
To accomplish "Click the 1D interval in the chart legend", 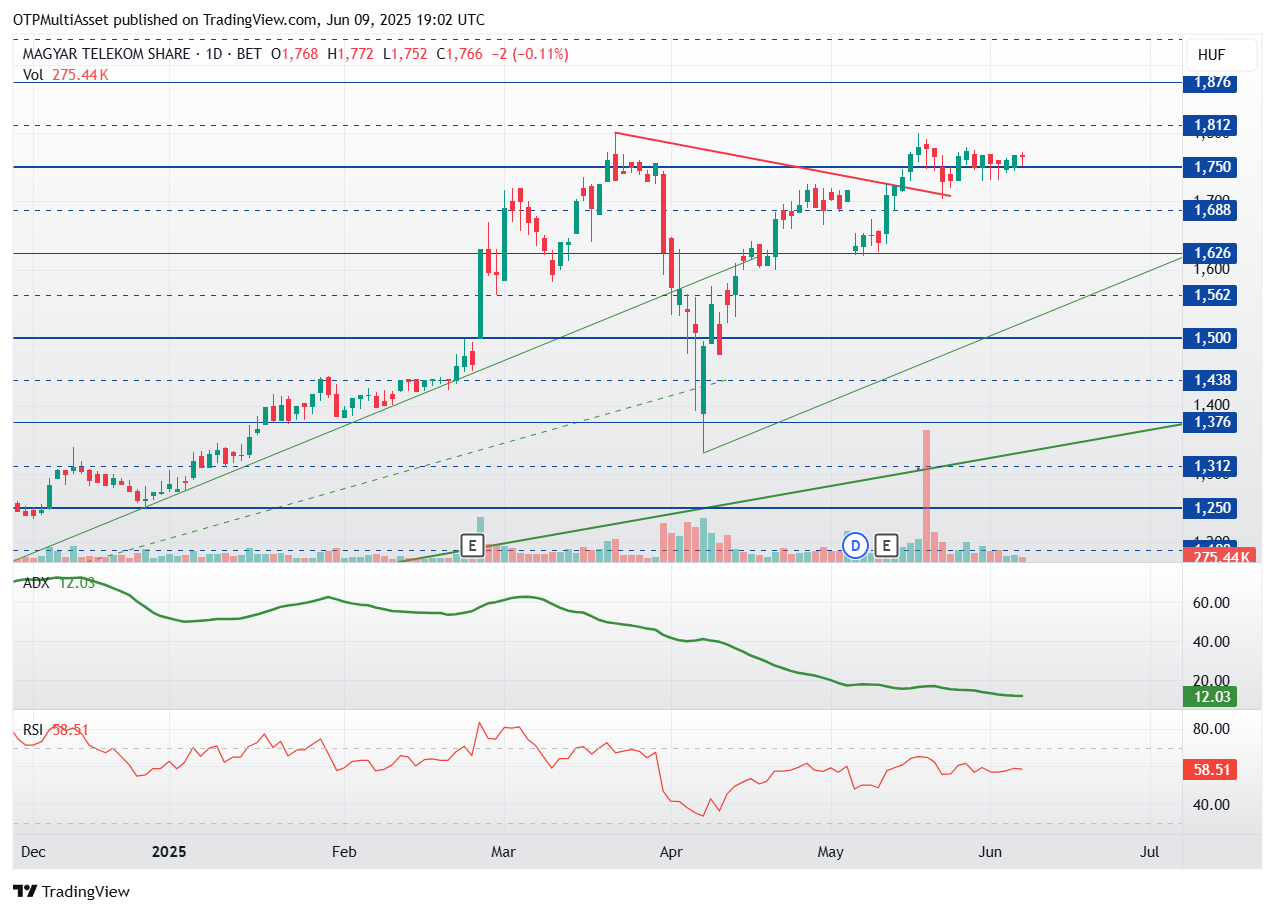I will [215, 54].
